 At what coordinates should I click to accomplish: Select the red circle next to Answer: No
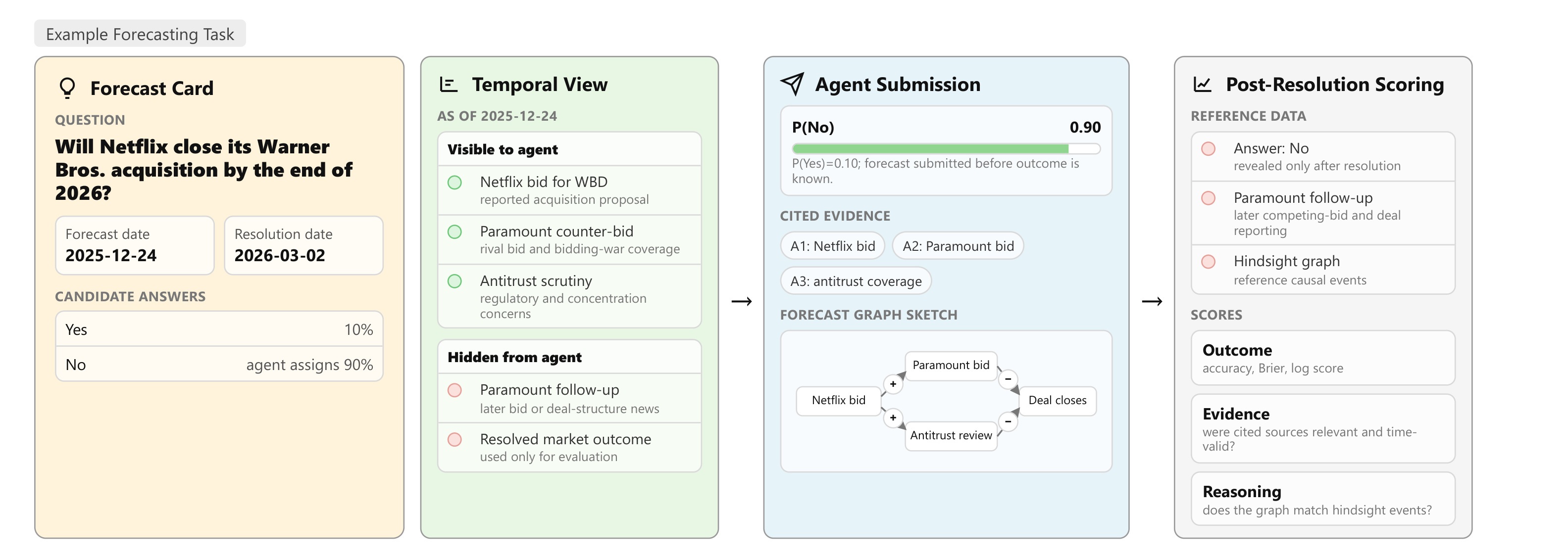[x=1208, y=149]
